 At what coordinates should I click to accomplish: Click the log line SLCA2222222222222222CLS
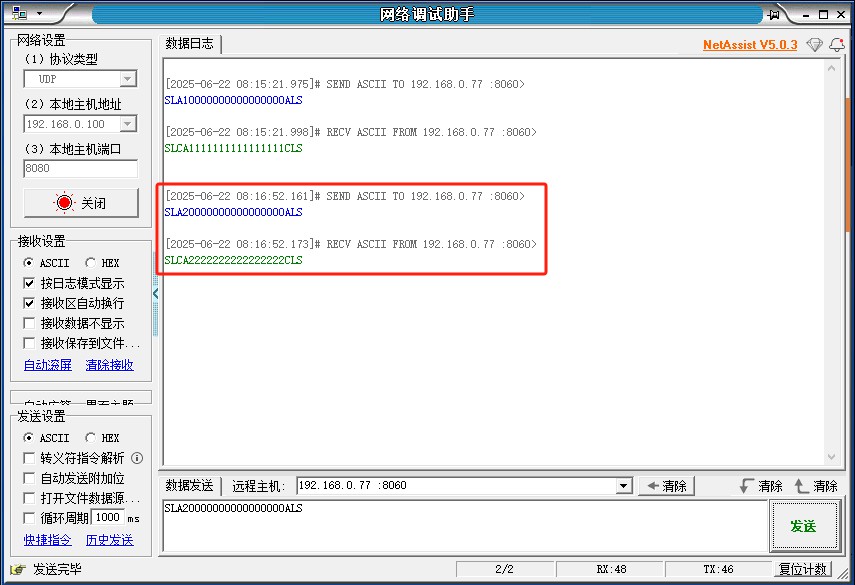(x=233, y=261)
